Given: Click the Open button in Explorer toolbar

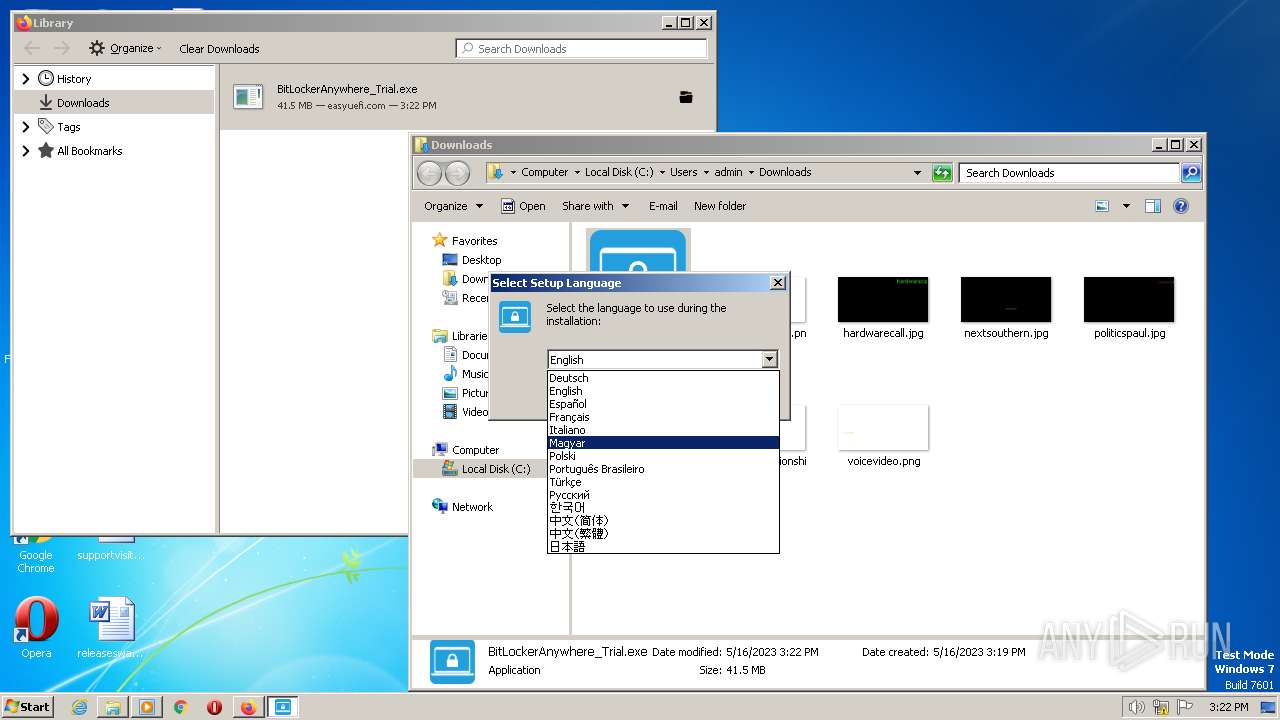Looking at the screenshot, I should pos(523,206).
